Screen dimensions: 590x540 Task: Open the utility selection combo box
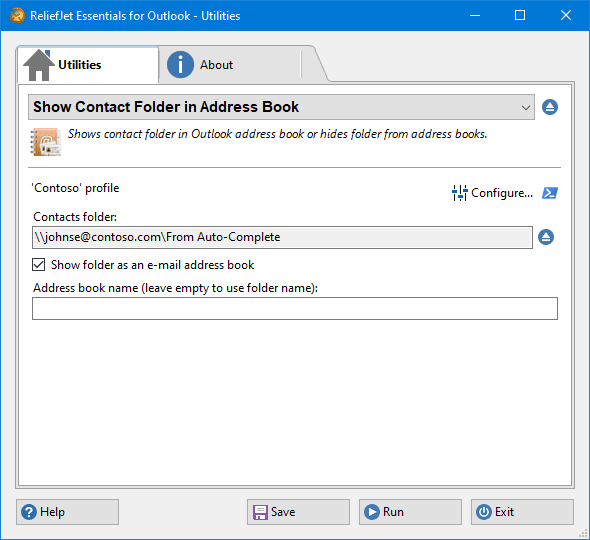281,107
